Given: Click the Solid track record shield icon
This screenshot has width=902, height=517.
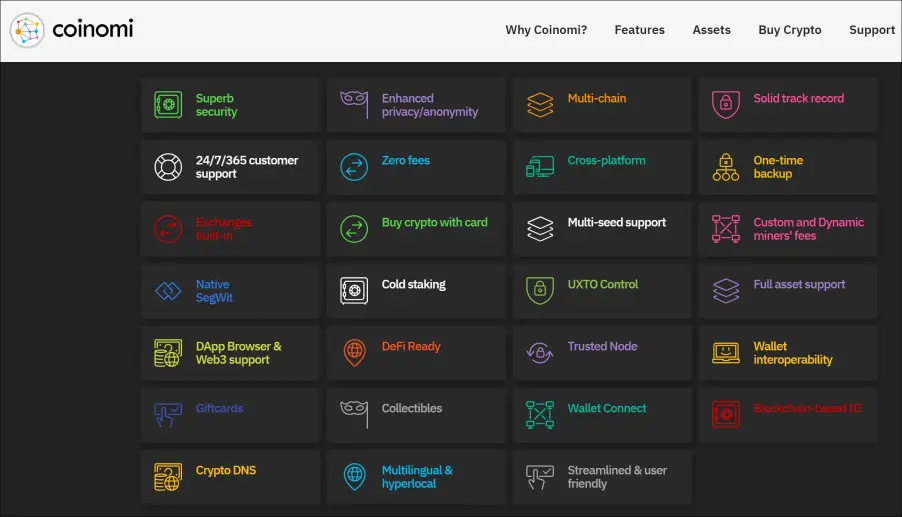Looking at the screenshot, I should pyautogui.click(x=726, y=105).
